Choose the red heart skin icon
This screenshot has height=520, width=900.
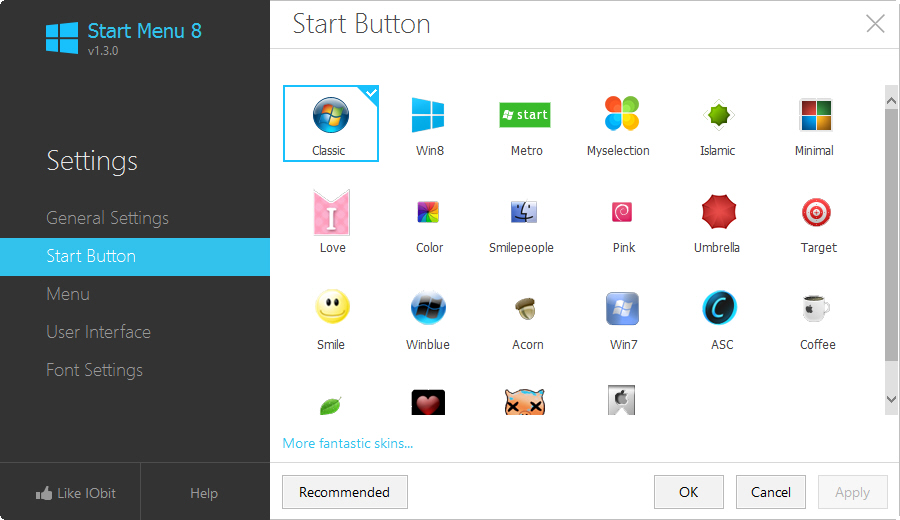[428, 402]
